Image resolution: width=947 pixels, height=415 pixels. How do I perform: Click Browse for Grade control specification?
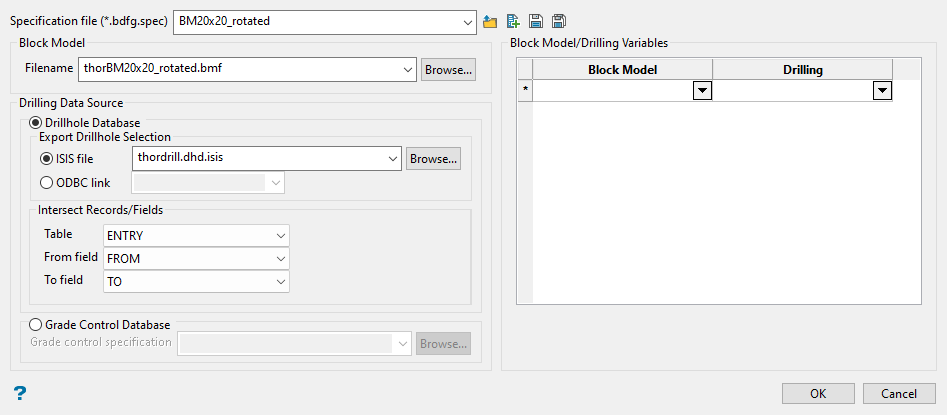point(443,344)
